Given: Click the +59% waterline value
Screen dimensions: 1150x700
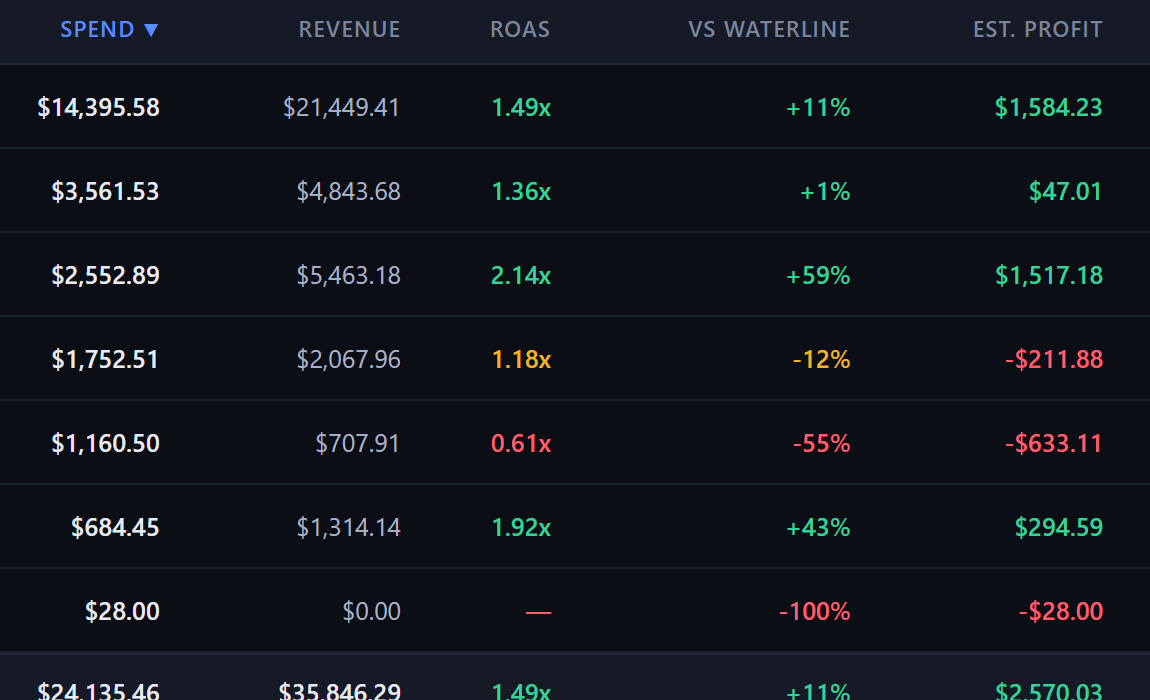Looking at the screenshot, I should tap(818, 275).
